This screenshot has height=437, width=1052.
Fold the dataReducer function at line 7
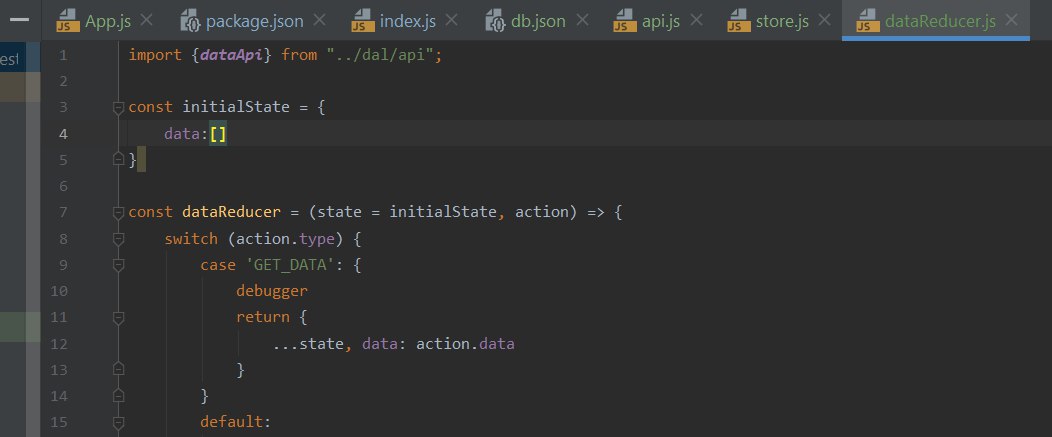click(119, 213)
